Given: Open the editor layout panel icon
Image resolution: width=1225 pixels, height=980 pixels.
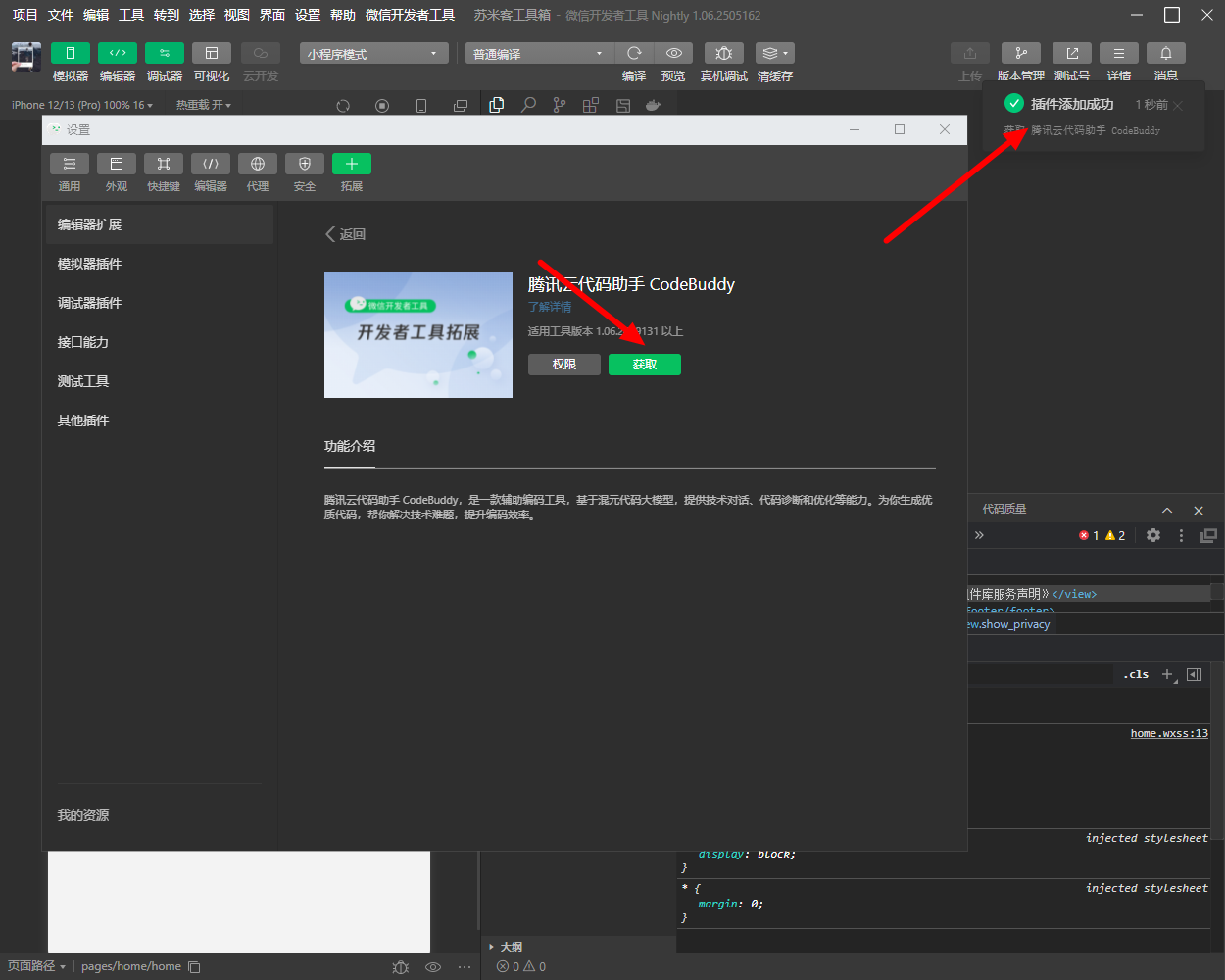Looking at the screenshot, I should [x=622, y=105].
